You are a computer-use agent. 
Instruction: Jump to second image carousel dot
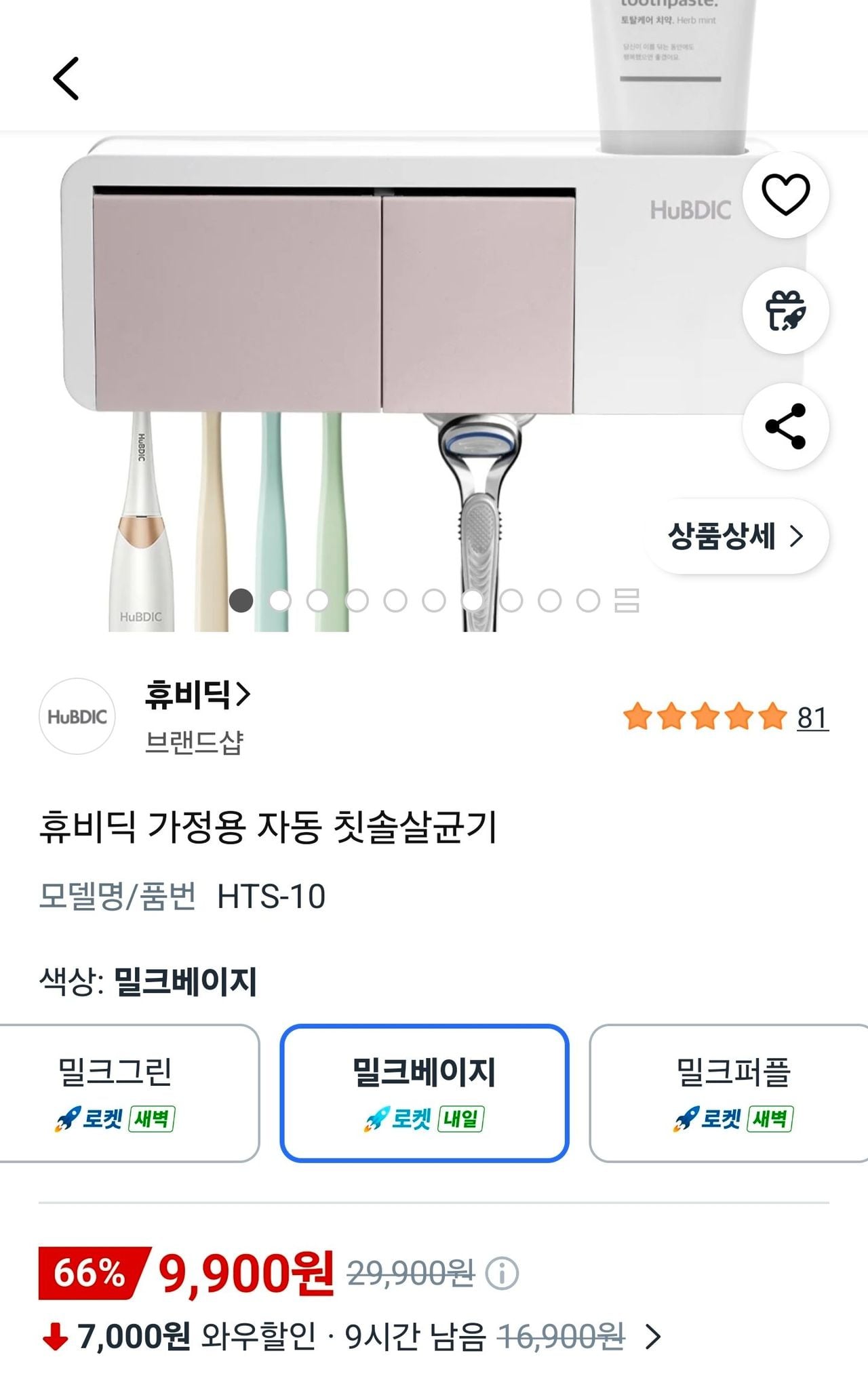click(279, 600)
